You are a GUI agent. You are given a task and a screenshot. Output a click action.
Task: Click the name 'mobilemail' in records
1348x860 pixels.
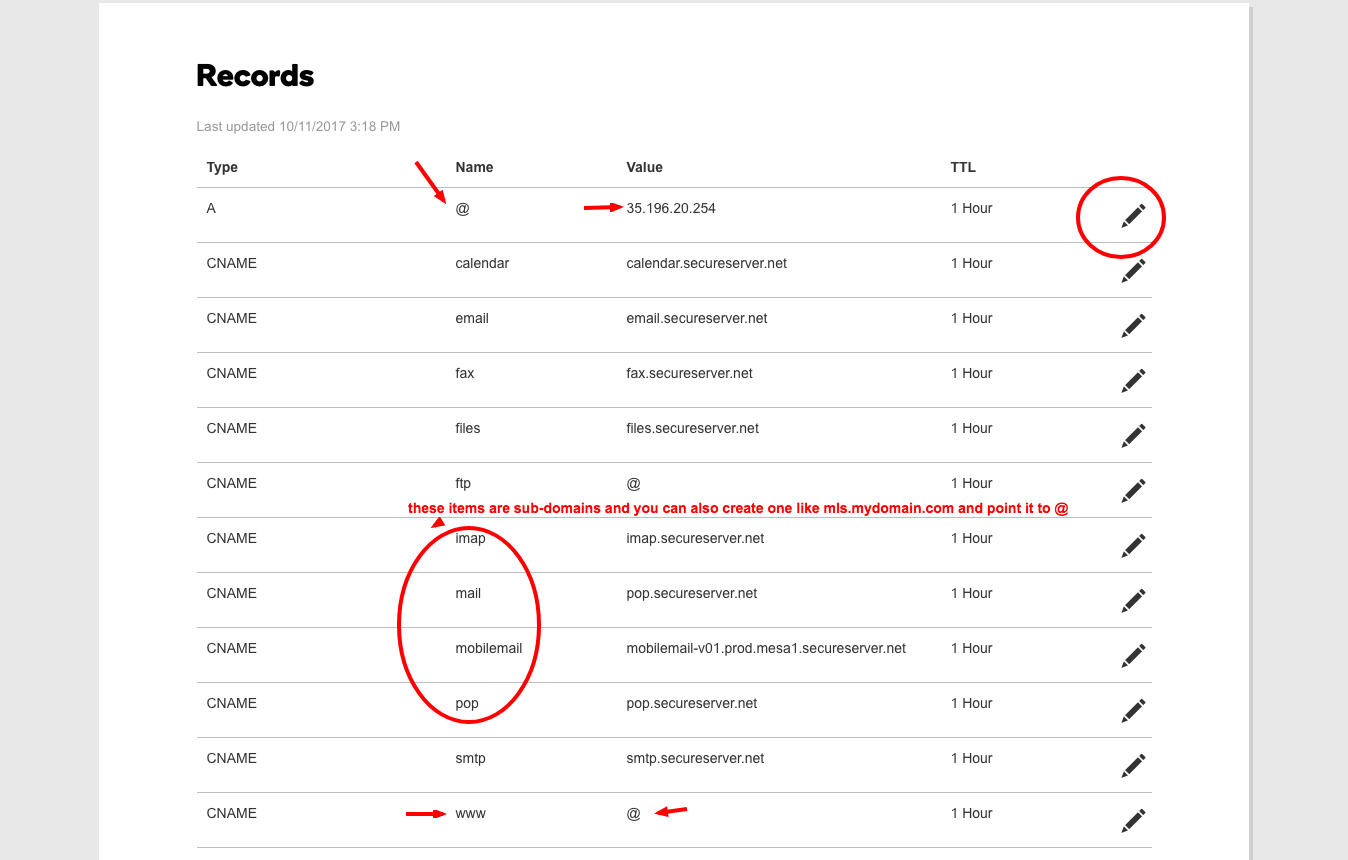pyautogui.click(x=489, y=648)
